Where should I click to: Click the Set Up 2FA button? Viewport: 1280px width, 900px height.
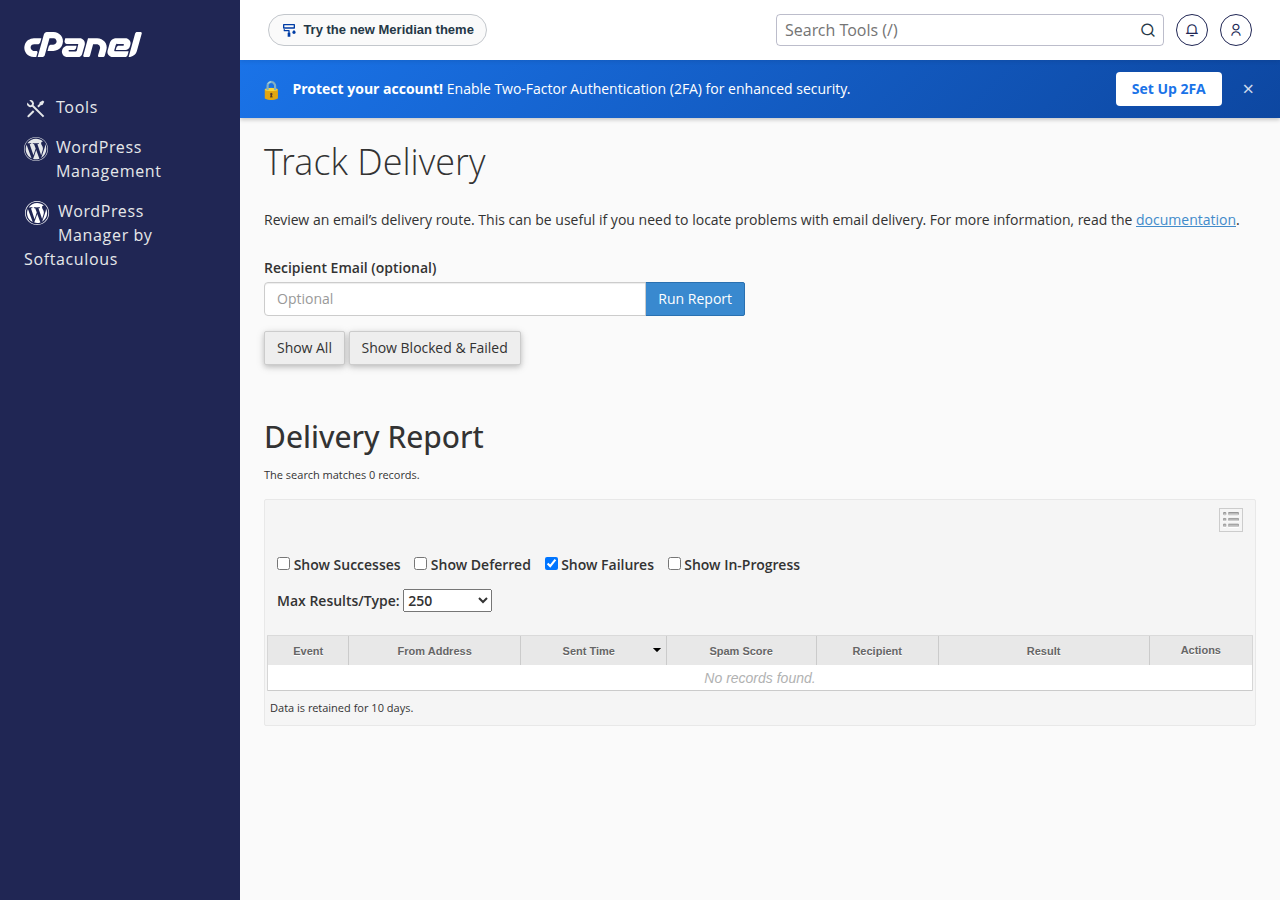click(1169, 89)
